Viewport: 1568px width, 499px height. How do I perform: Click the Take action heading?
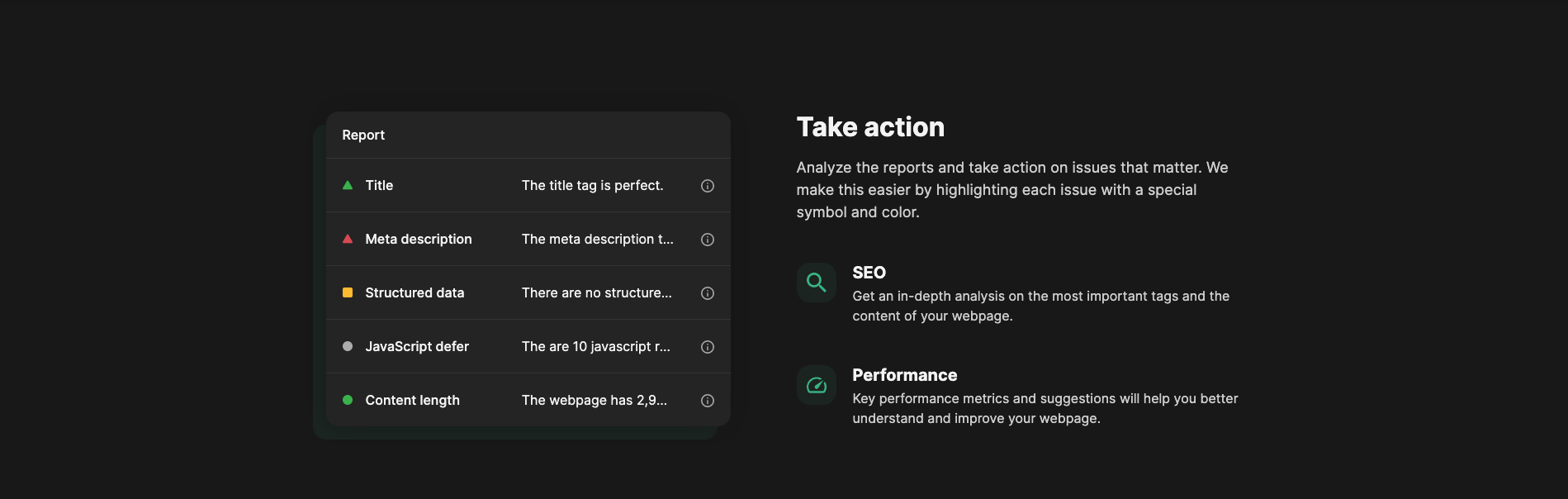(x=870, y=127)
